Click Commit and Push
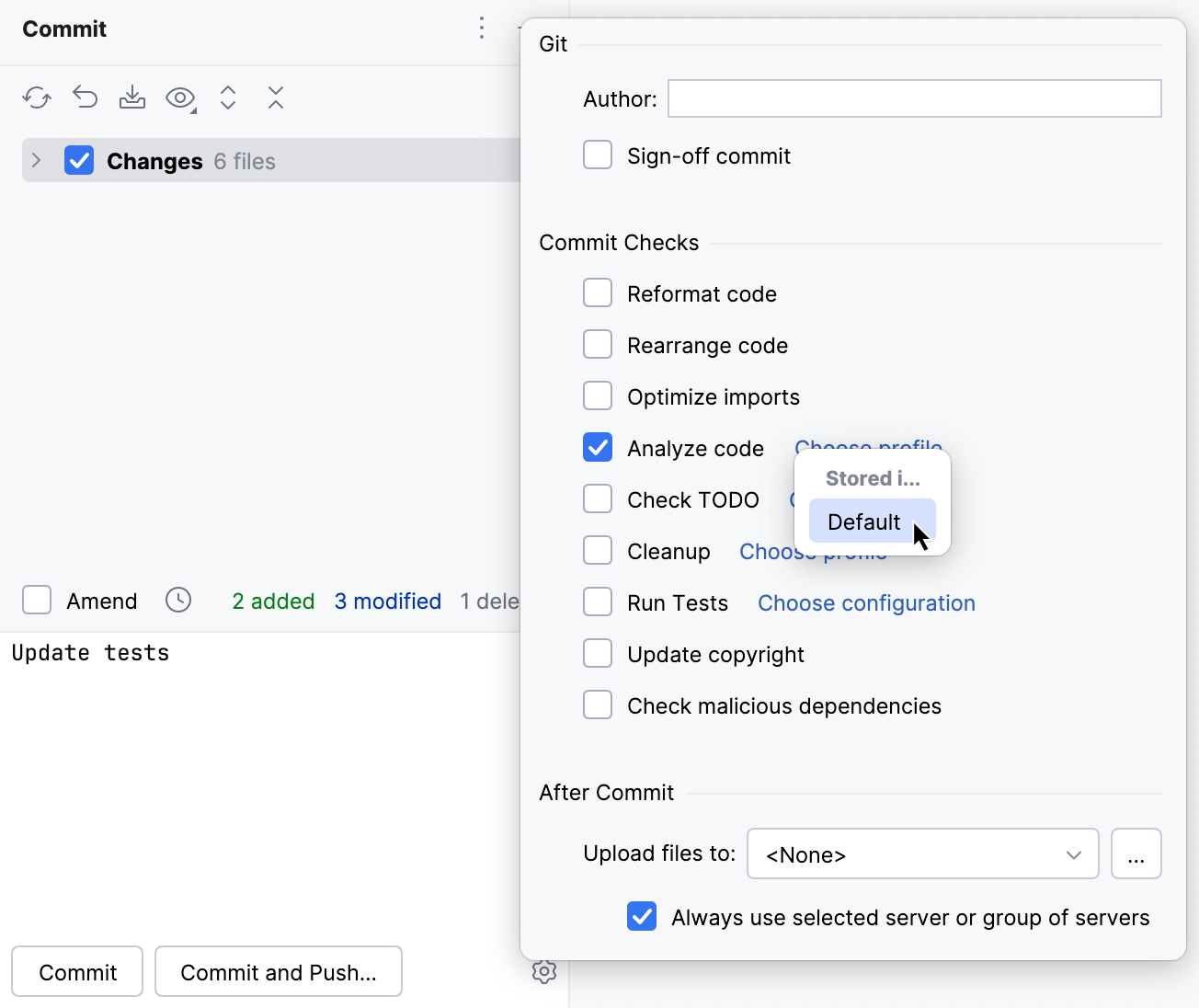The image size is (1199, 1008). pyautogui.click(x=278, y=971)
